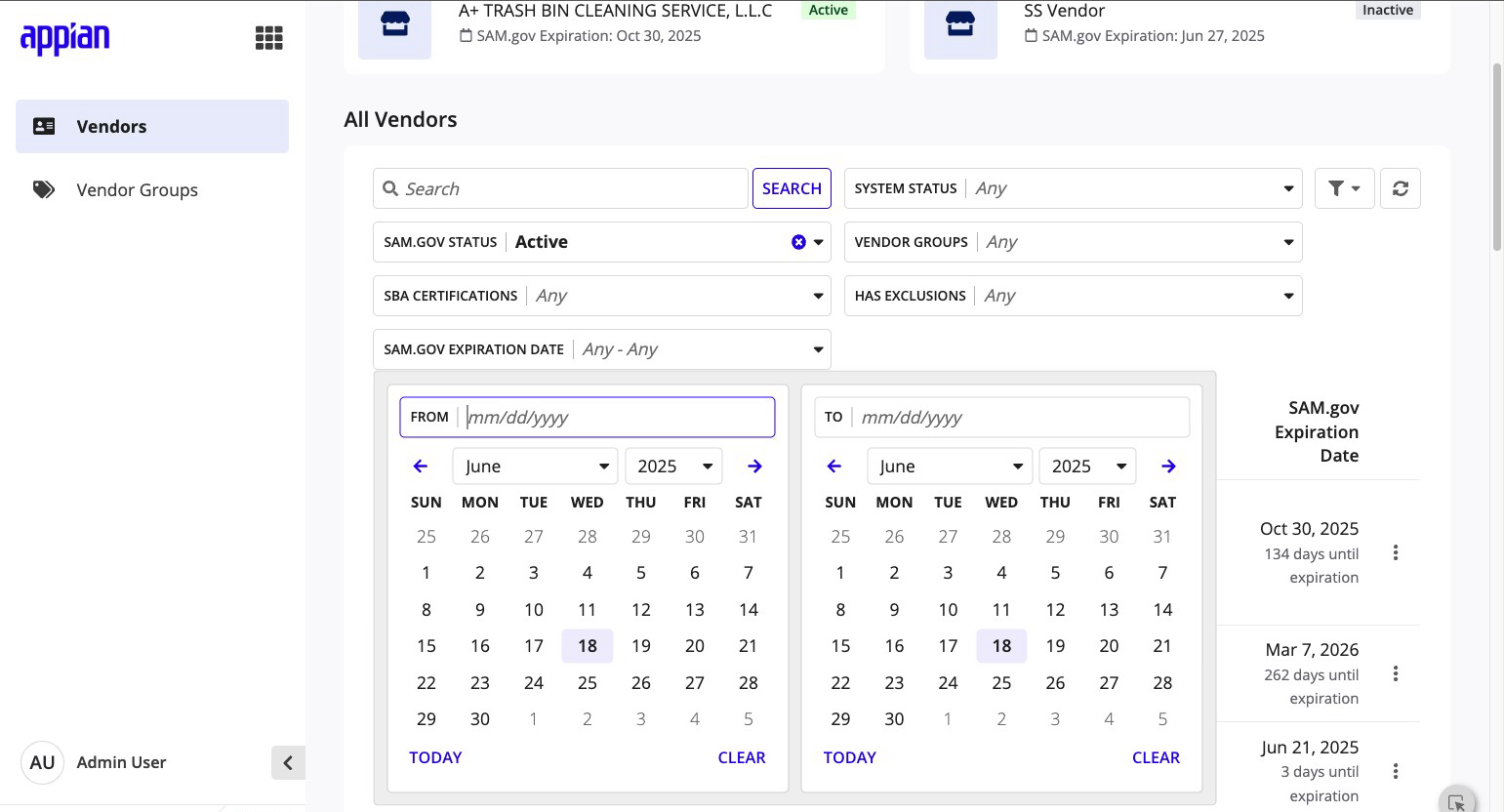The height and width of the screenshot is (812, 1504).
Task: Open row options for Jun 21, 2025 vendor
Action: (1396, 771)
